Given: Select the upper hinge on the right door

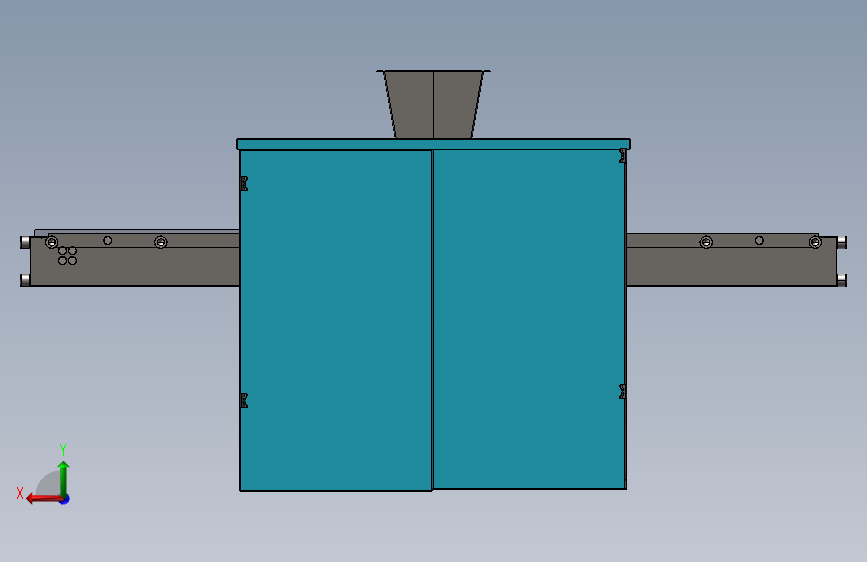Looking at the screenshot, I should tap(623, 155).
